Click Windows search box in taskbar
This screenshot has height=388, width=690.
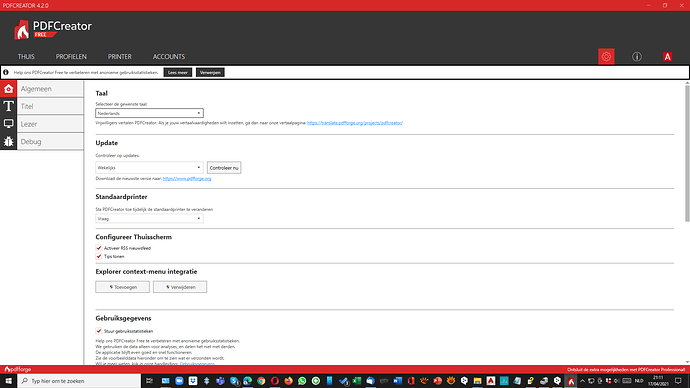pyautogui.click(x=79, y=381)
